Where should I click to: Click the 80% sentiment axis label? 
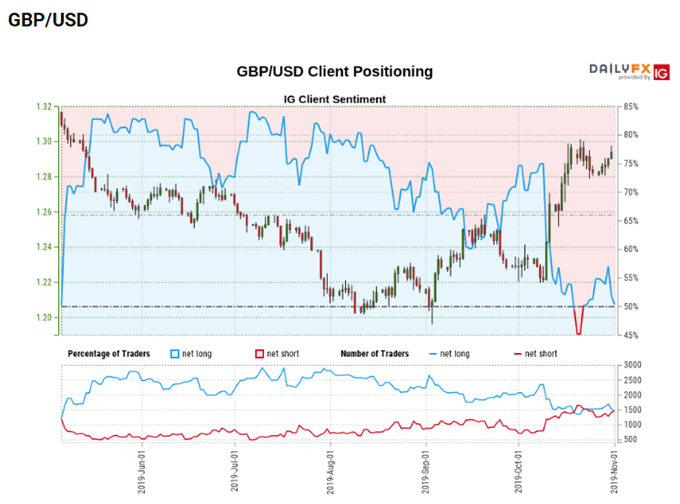click(631, 135)
